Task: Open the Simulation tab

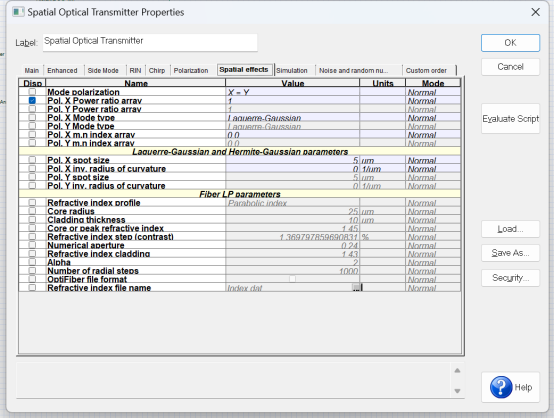Action: 291,70
